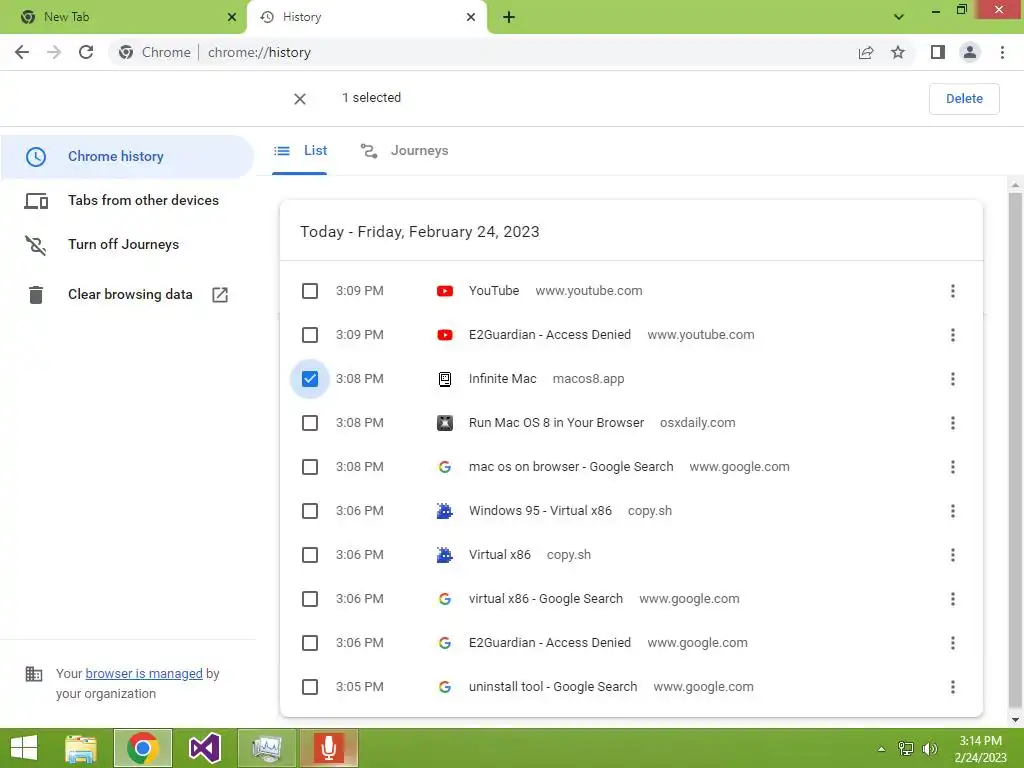1024x768 pixels.
Task: Check the Run Mac OS 8 entry checkbox
Action: 310,423
